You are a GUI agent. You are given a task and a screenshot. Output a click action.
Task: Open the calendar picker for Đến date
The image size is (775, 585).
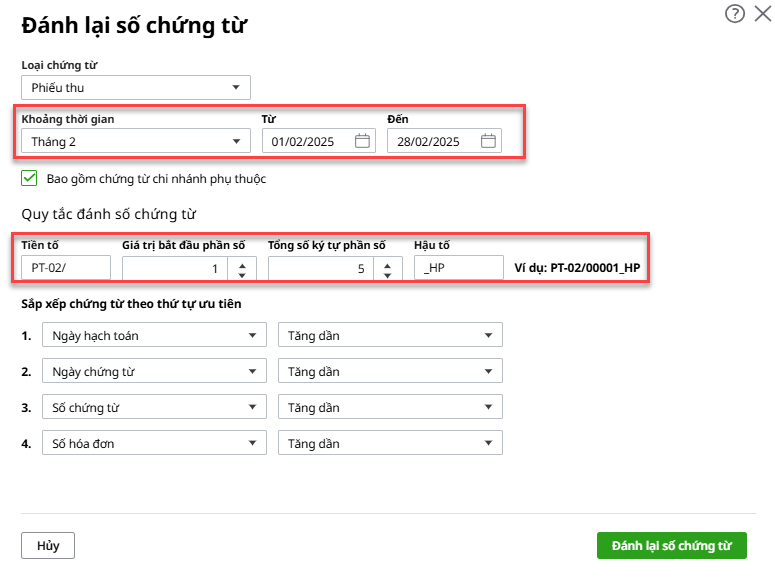tap(488, 142)
